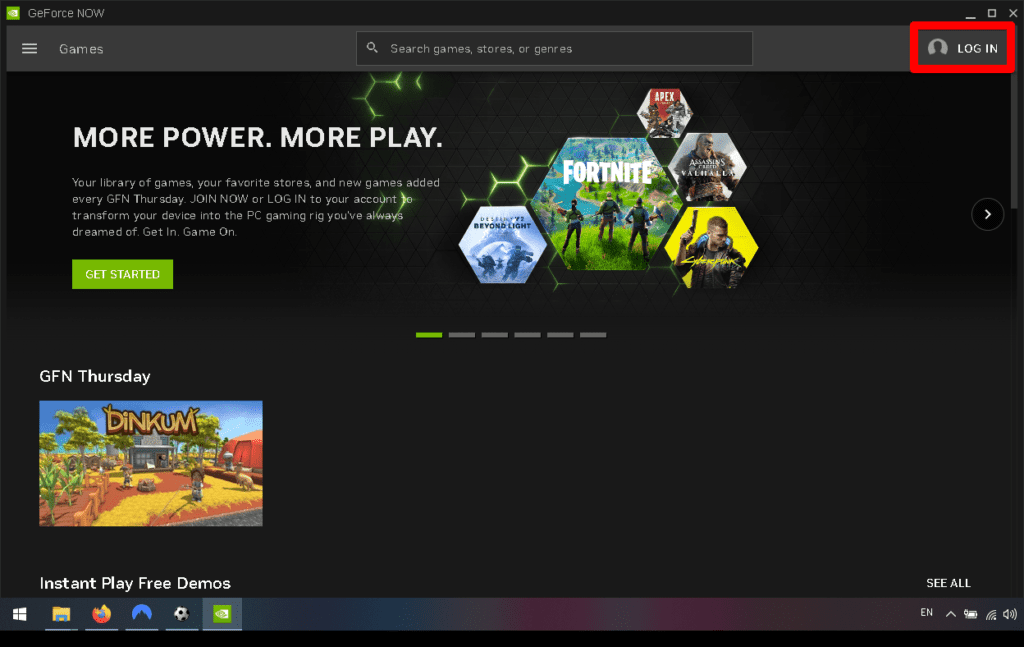
Task: Select the Fortnite hexagon tile
Action: pos(606,204)
